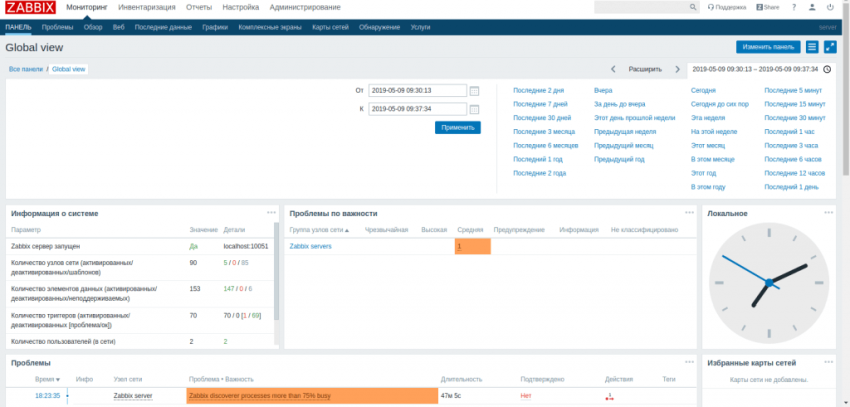Go to next time period arrow
The image size is (850, 407).
point(677,69)
